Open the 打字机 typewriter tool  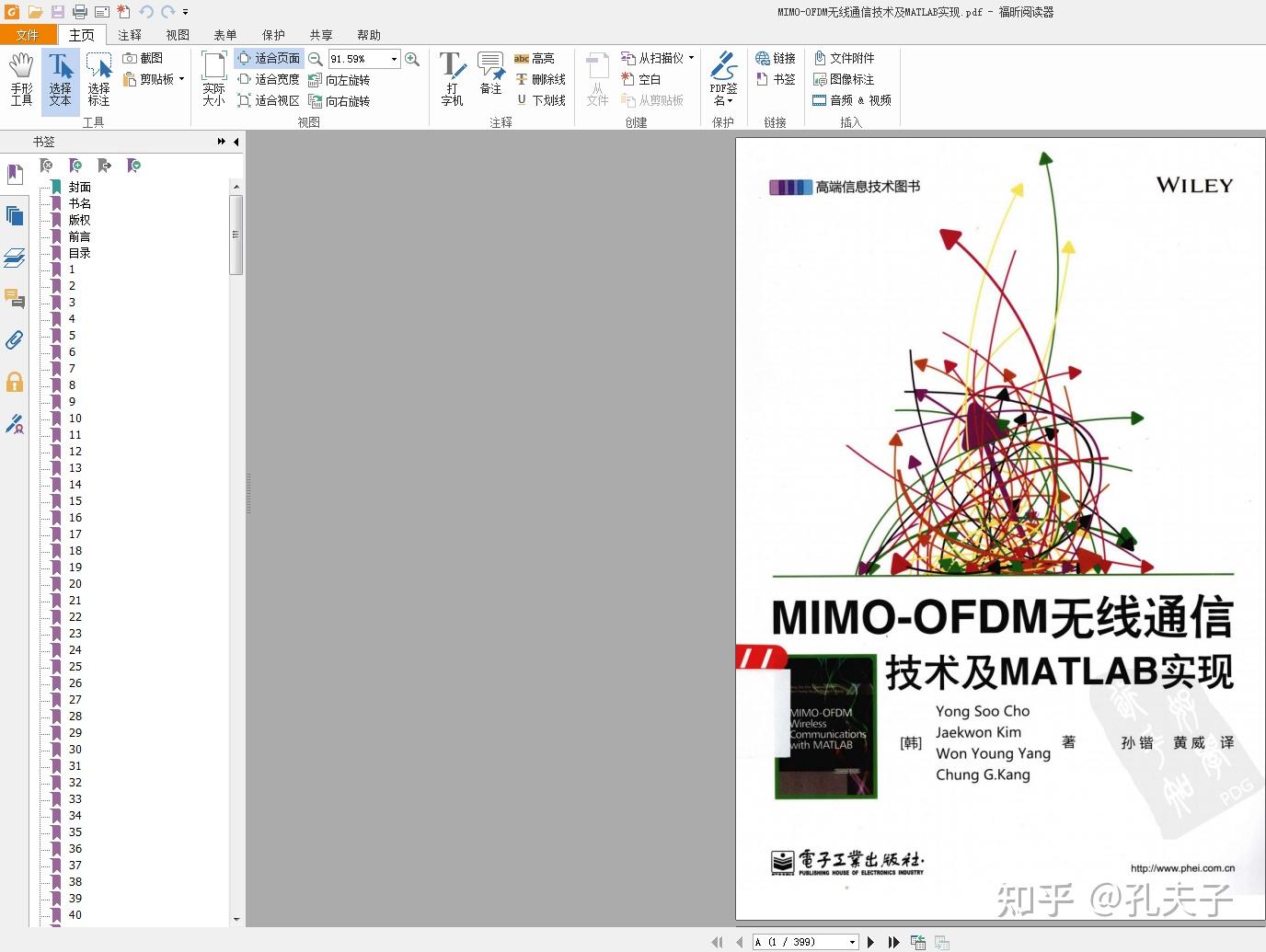(x=452, y=79)
